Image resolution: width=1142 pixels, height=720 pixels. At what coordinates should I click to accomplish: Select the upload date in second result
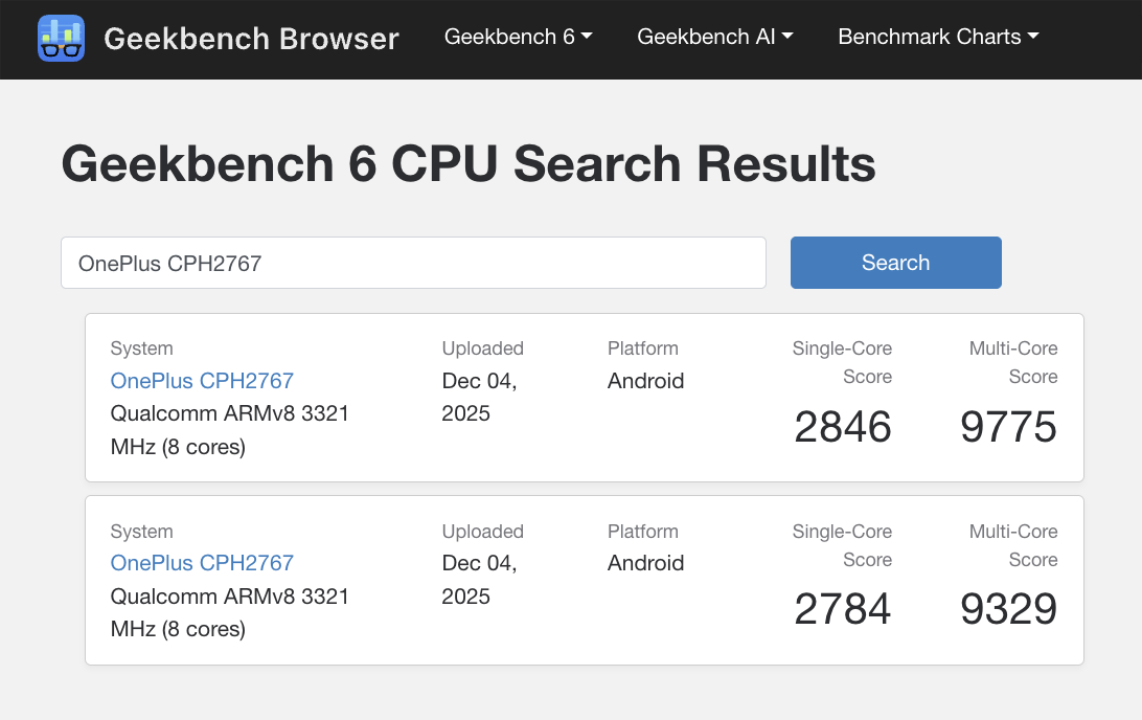pos(480,579)
